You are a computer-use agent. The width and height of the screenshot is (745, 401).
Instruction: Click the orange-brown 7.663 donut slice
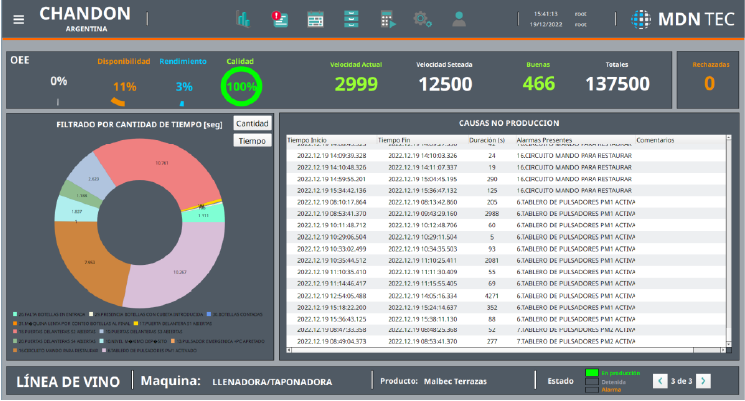[x=90, y=261]
